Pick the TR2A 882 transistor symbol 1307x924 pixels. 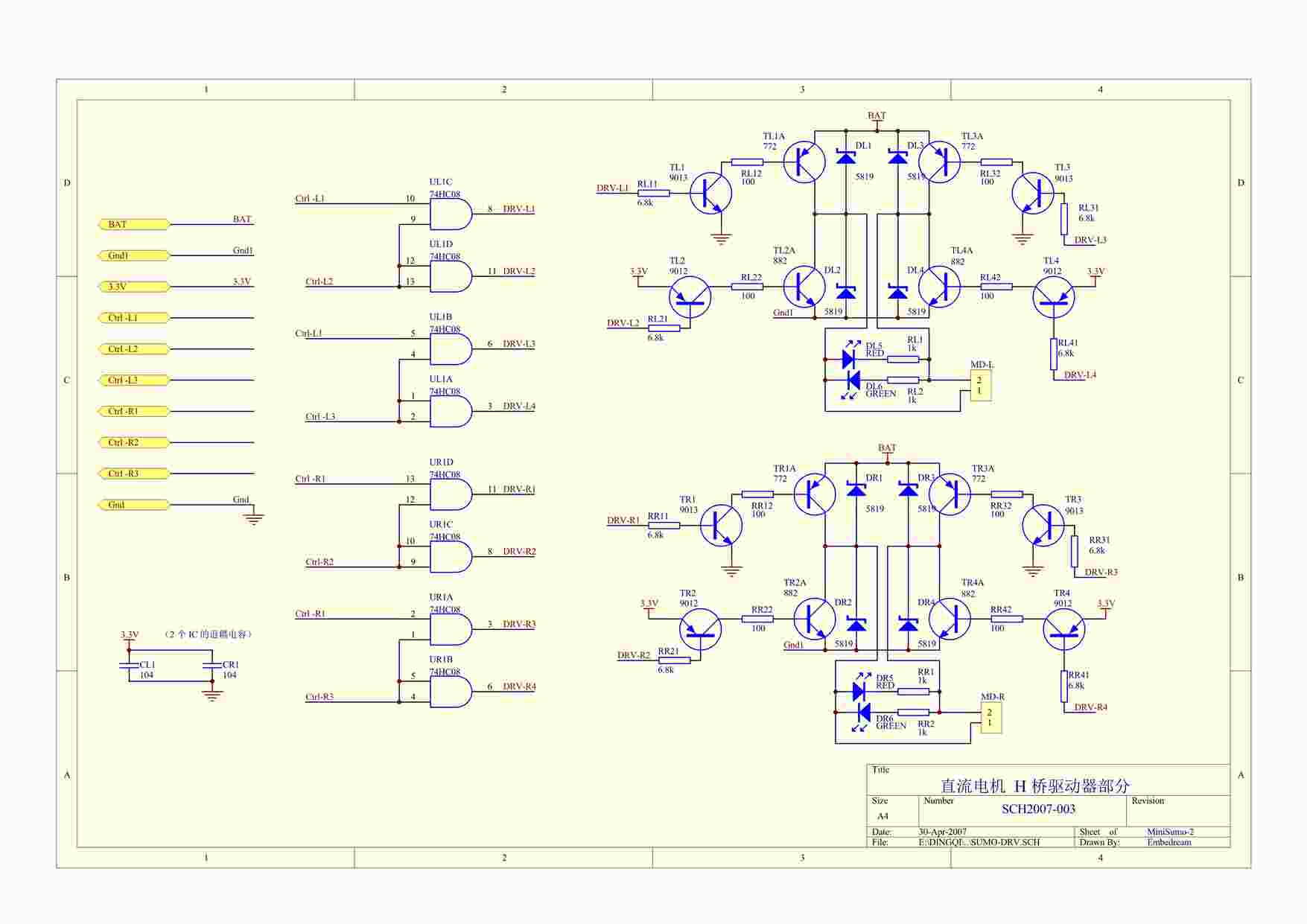pyautogui.click(x=815, y=619)
